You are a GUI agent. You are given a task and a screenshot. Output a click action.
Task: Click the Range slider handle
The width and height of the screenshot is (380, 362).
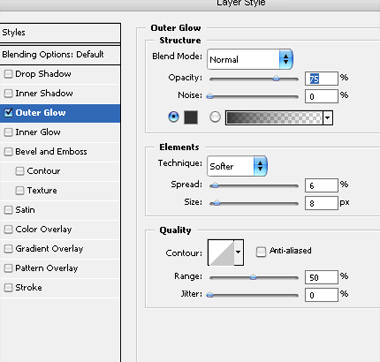253,277
